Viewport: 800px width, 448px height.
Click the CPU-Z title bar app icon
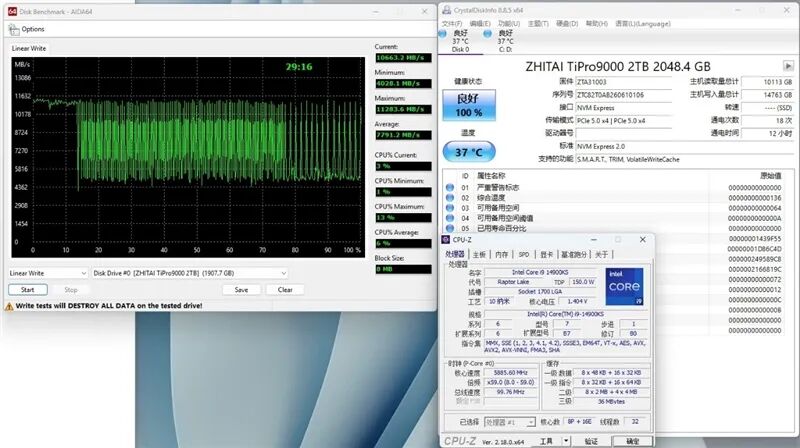[x=446, y=240]
